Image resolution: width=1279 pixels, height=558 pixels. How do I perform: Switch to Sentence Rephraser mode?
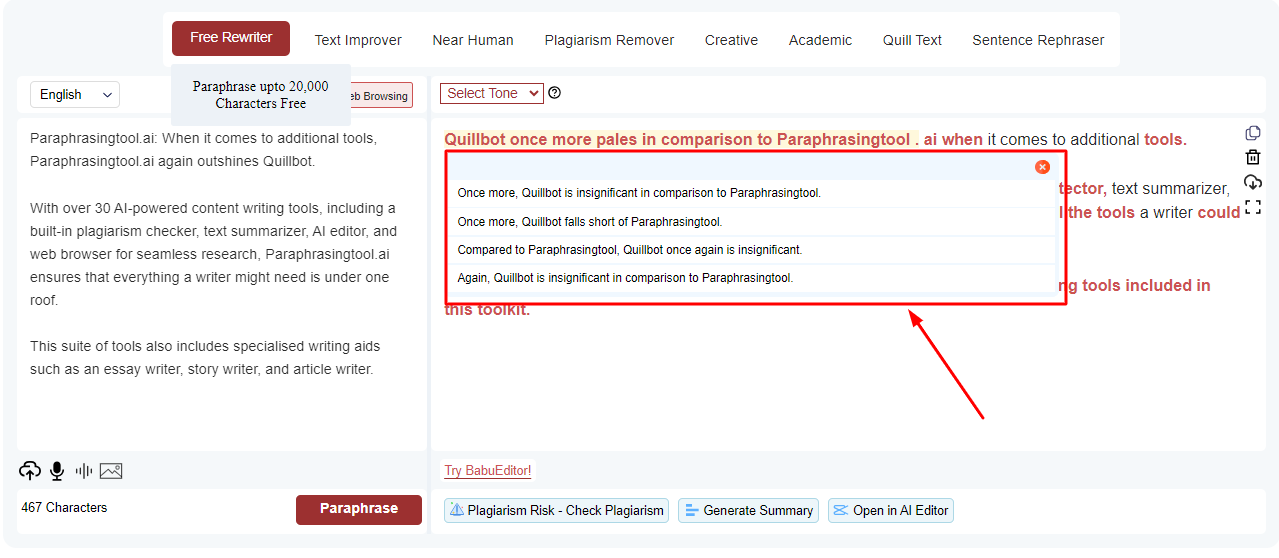[x=1038, y=40]
